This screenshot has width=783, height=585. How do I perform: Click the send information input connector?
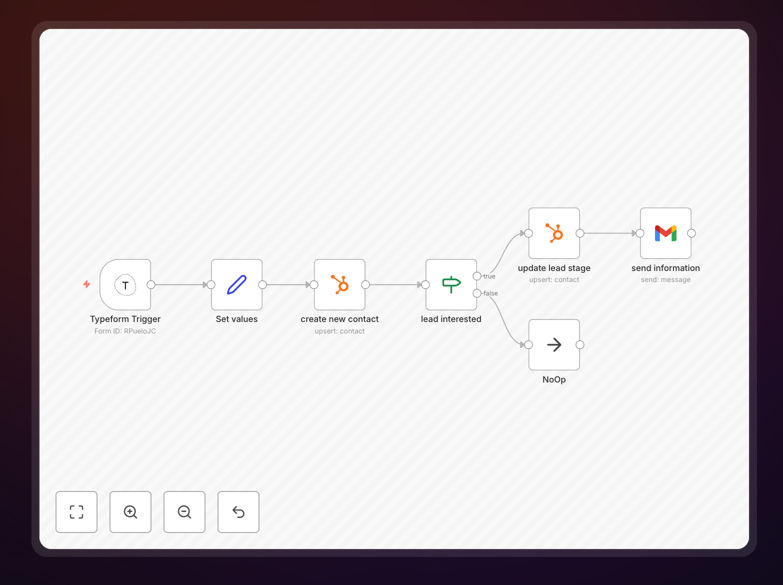[x=640, y=233]
